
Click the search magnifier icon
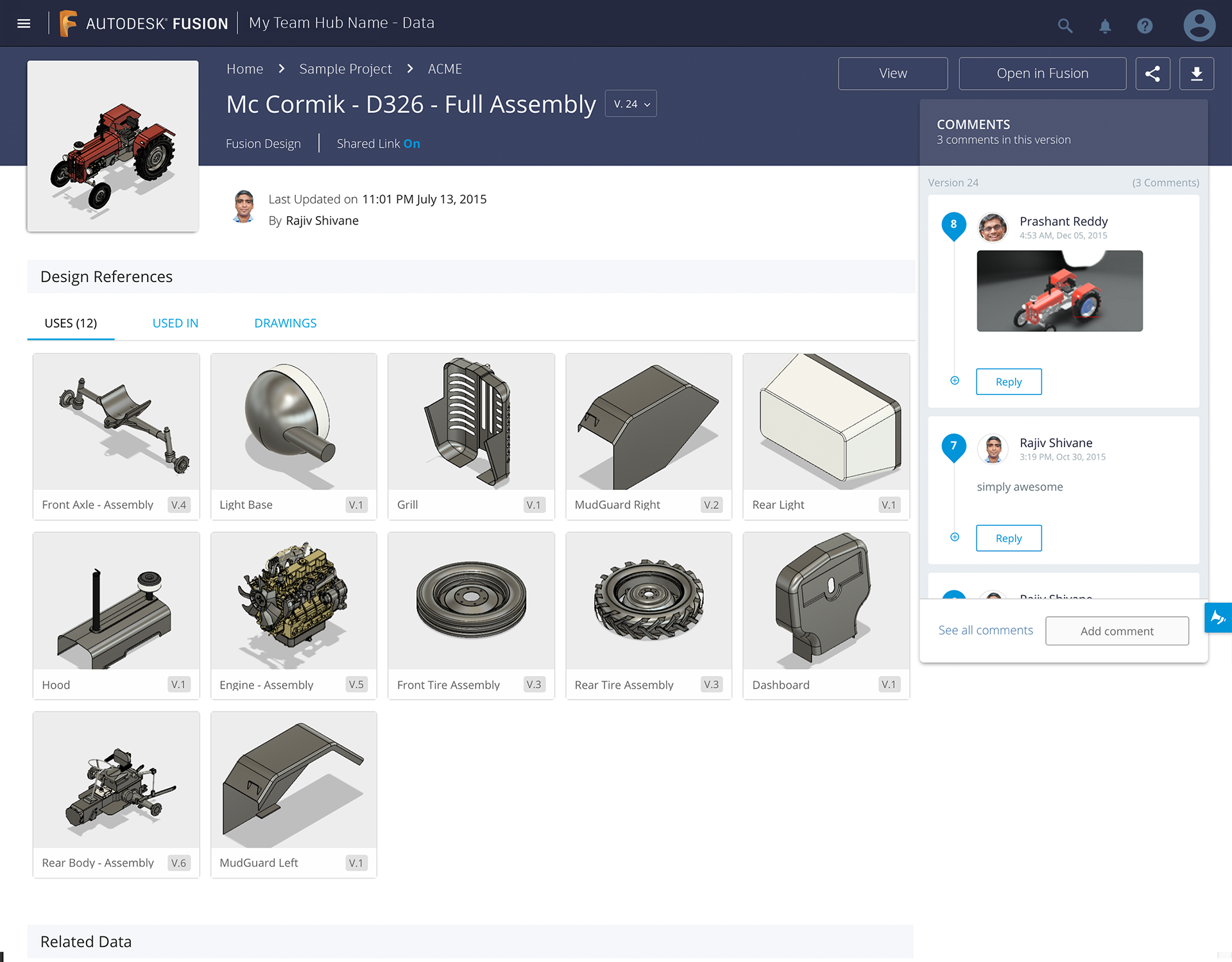pyautogui.click(x=1065, y=26)
